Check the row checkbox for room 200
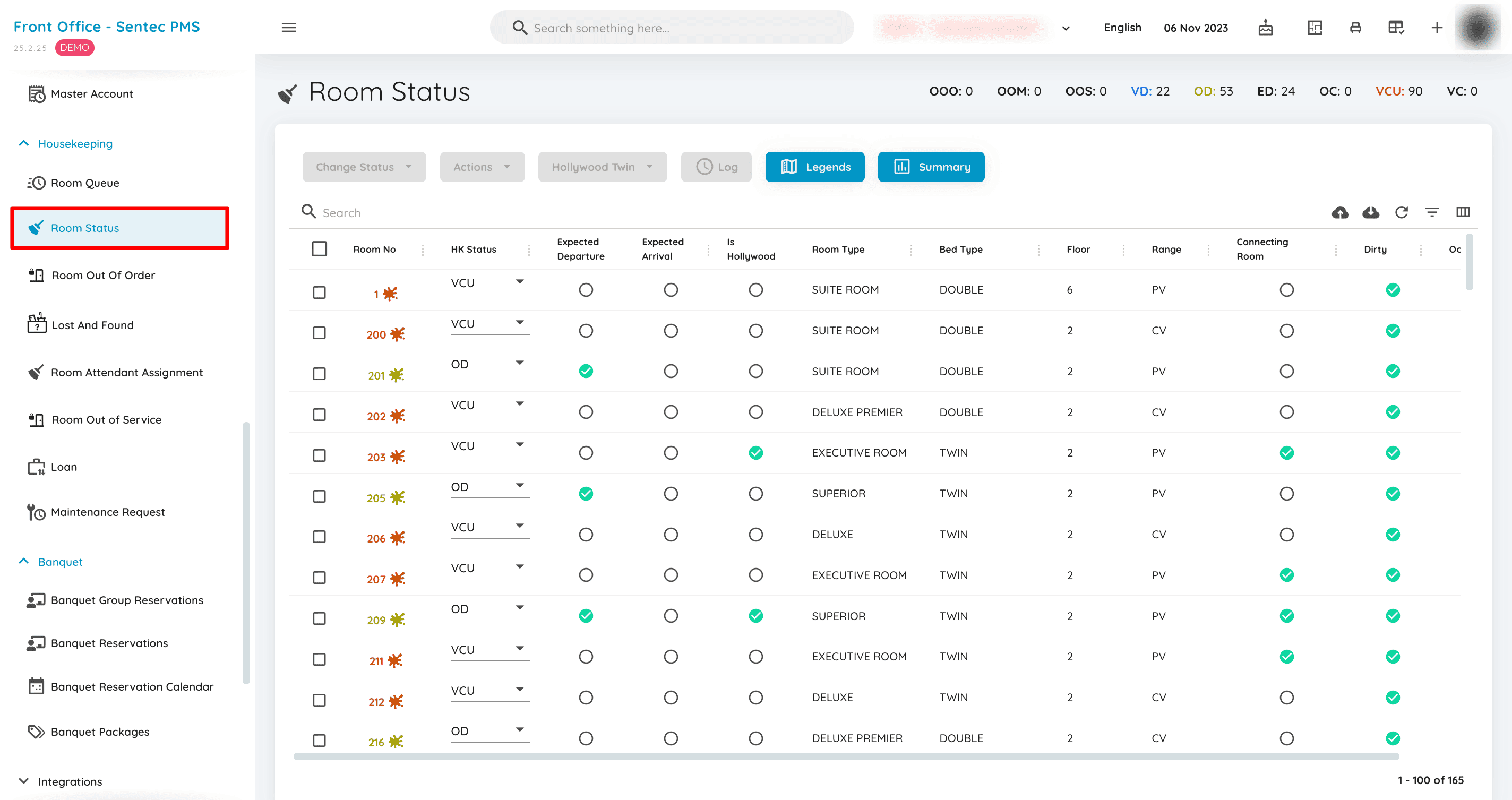This screenshot has height=800, width=1512. point(319,333)
